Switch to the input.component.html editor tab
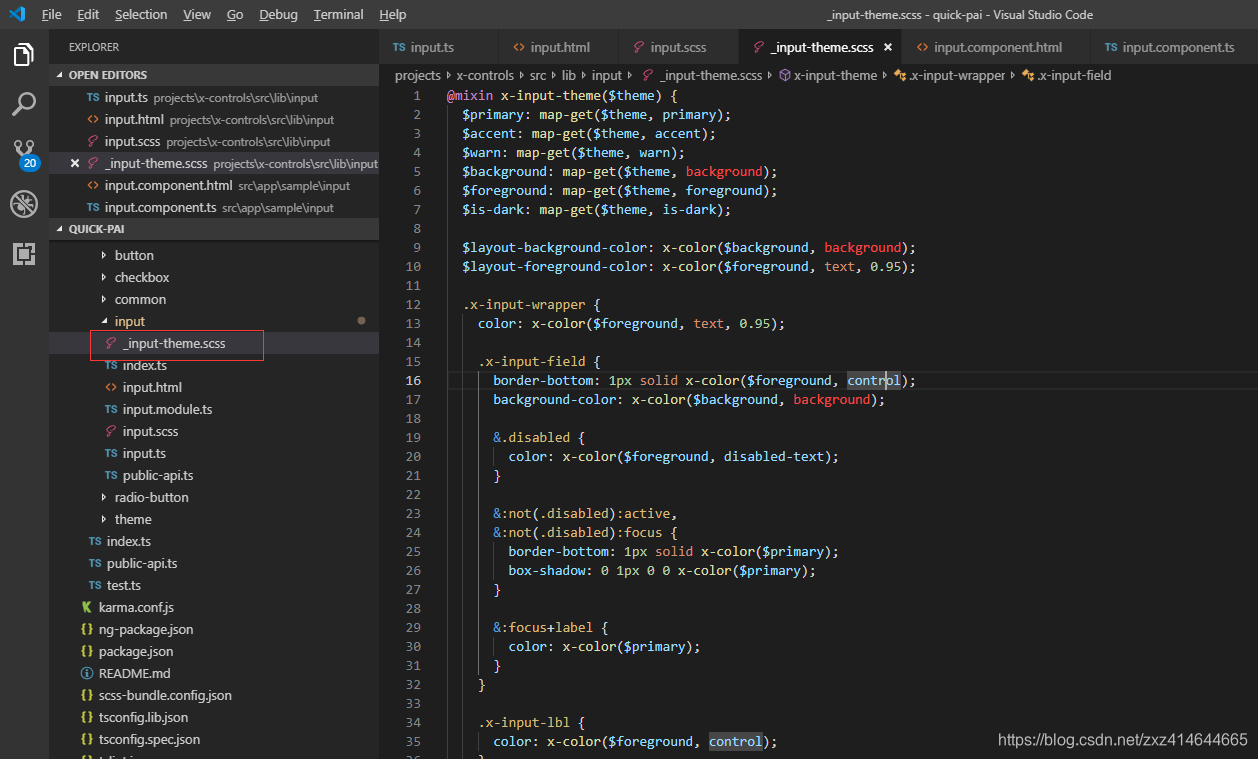 tap(996, 47)
